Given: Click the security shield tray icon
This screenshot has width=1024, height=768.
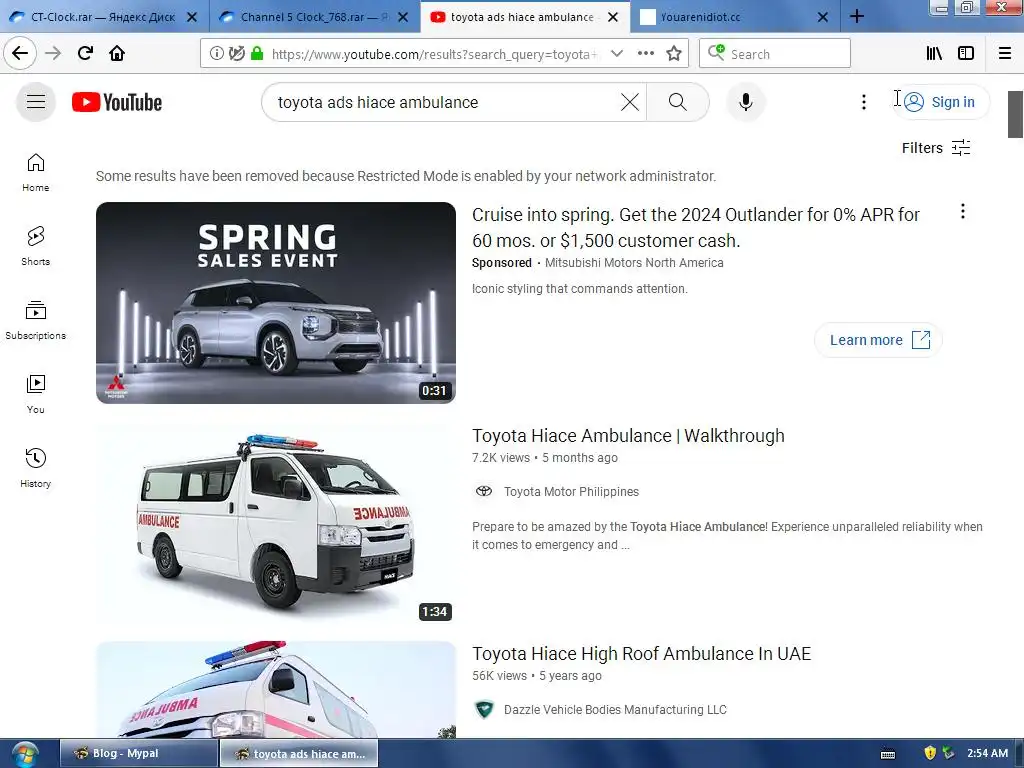Looking at the screenshot, I should coord(930,753).
